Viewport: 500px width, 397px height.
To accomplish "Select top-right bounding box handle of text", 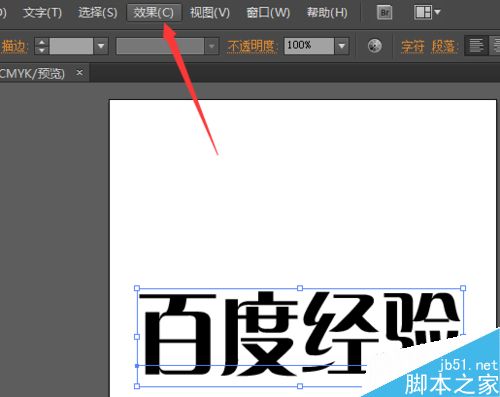I will [463, 288].
